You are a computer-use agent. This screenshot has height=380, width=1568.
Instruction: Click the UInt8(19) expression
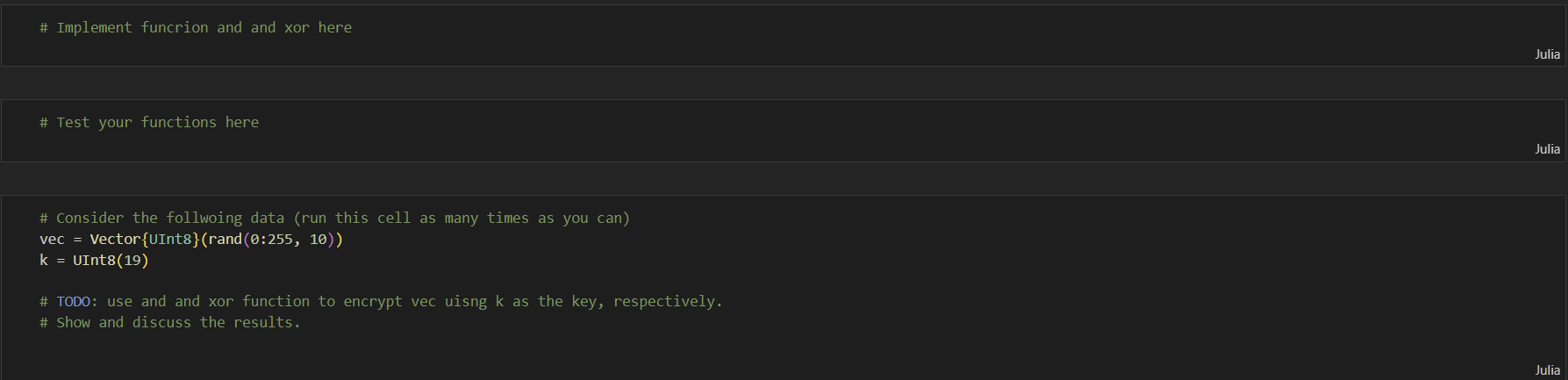pos(111,261)
